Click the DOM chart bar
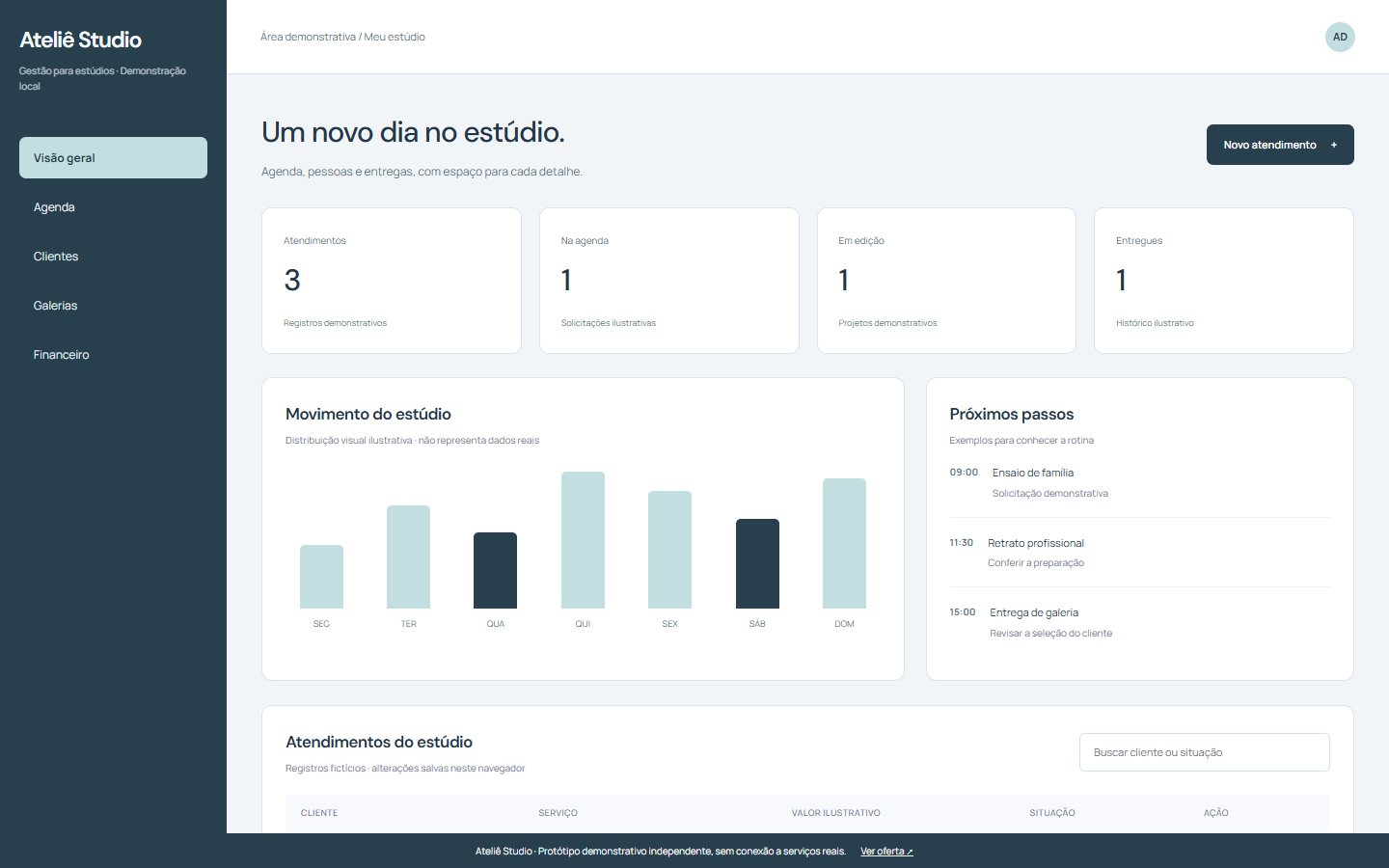Viewport: 1389px width, 868px height. coord(844,543)
